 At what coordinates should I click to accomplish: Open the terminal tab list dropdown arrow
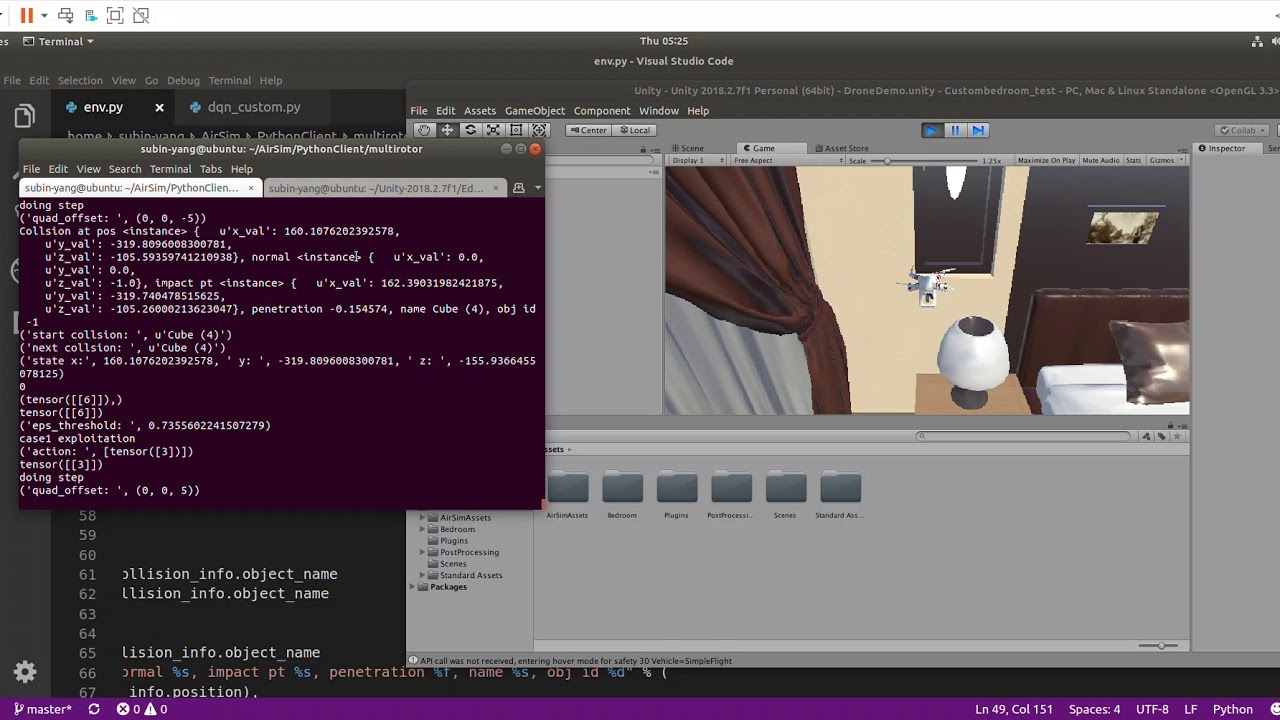tap(537, 188)
